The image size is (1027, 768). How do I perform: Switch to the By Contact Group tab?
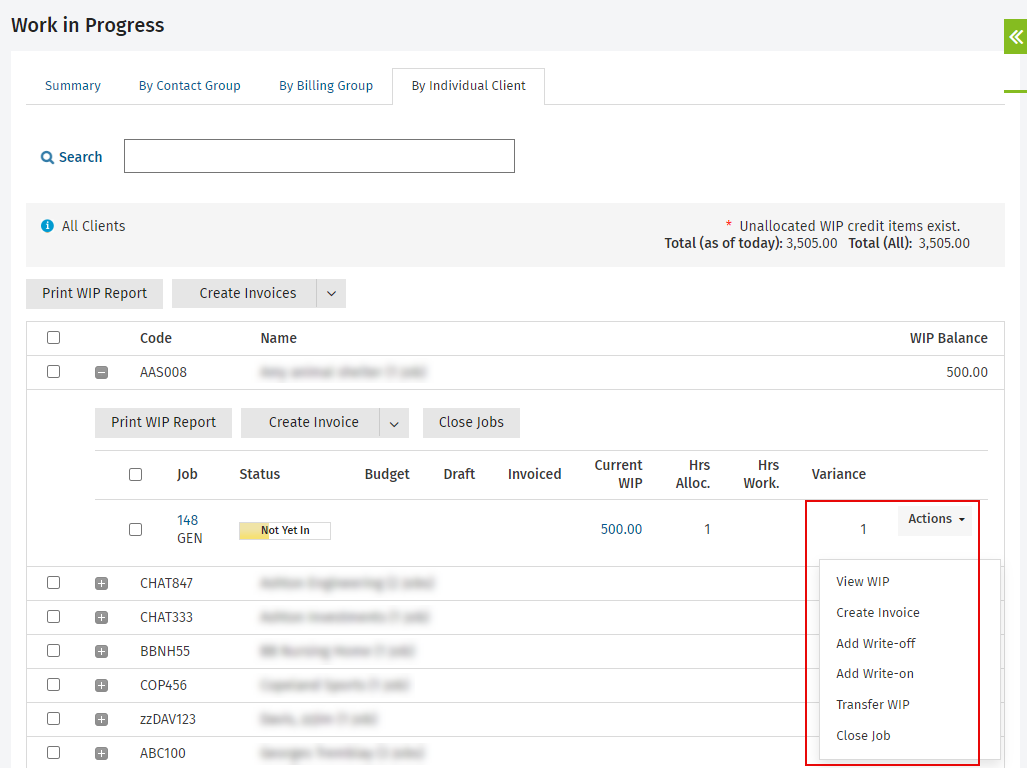pyautogui.click(x=189, y=86)
